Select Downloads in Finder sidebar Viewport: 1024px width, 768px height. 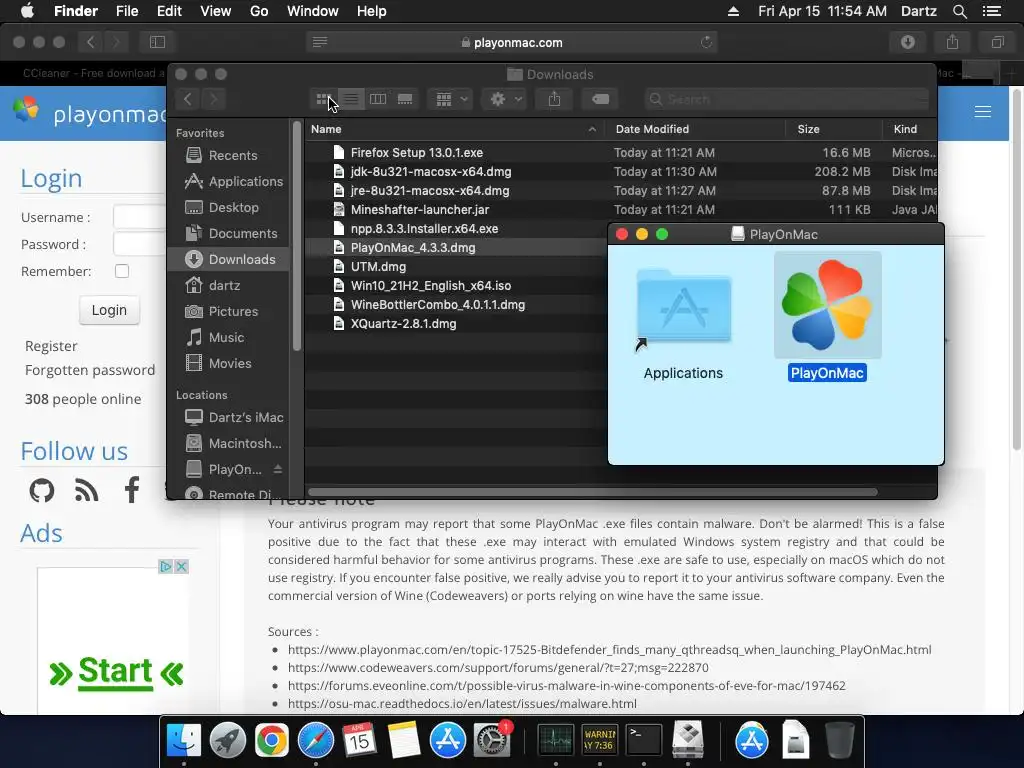coord(229,259)
